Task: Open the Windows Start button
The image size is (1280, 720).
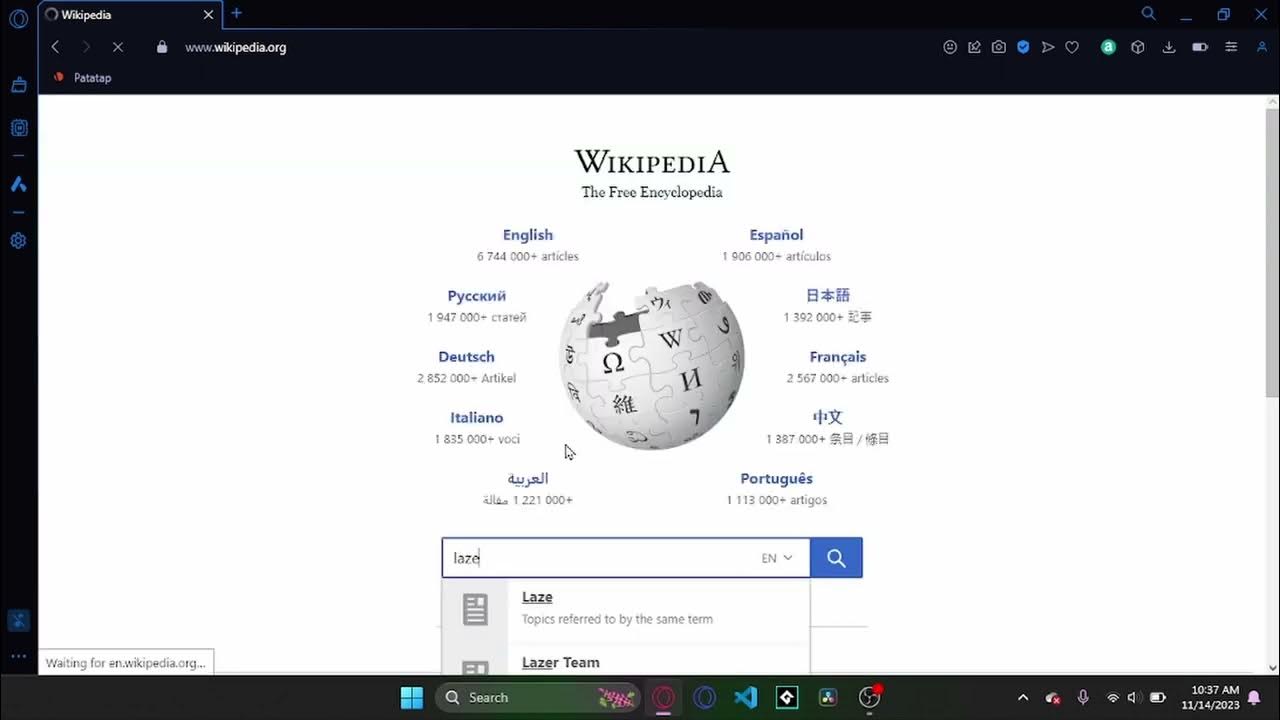Action: (412, 697)
